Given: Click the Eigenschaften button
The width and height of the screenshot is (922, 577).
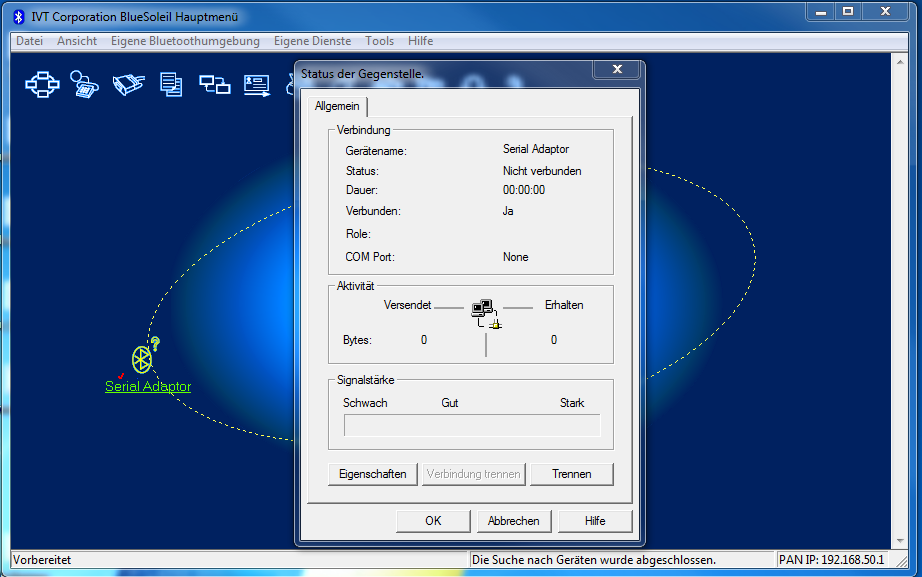Looking at the screenshot, I should tap(373, 474).
